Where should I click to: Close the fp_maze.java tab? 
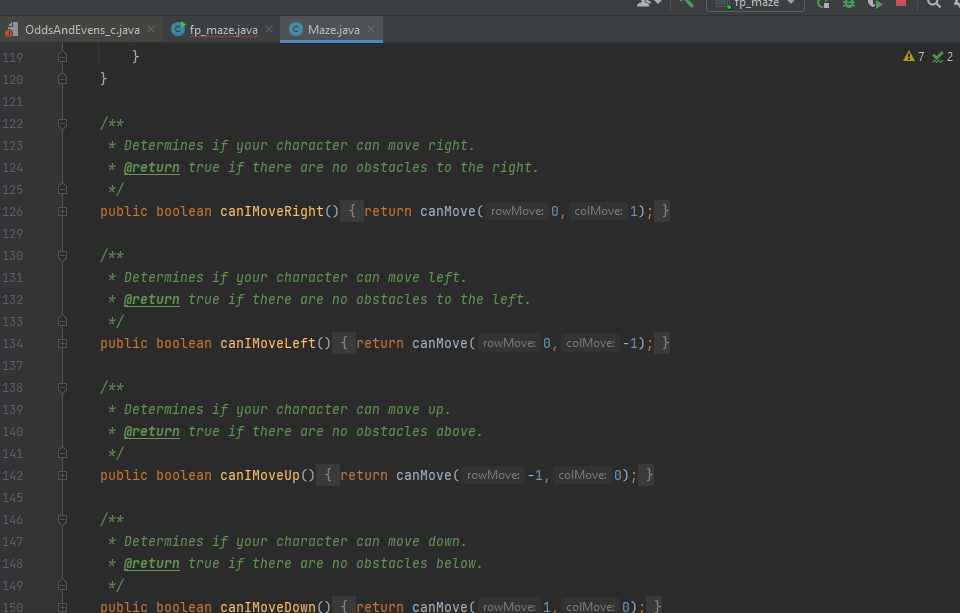[269, 29]
